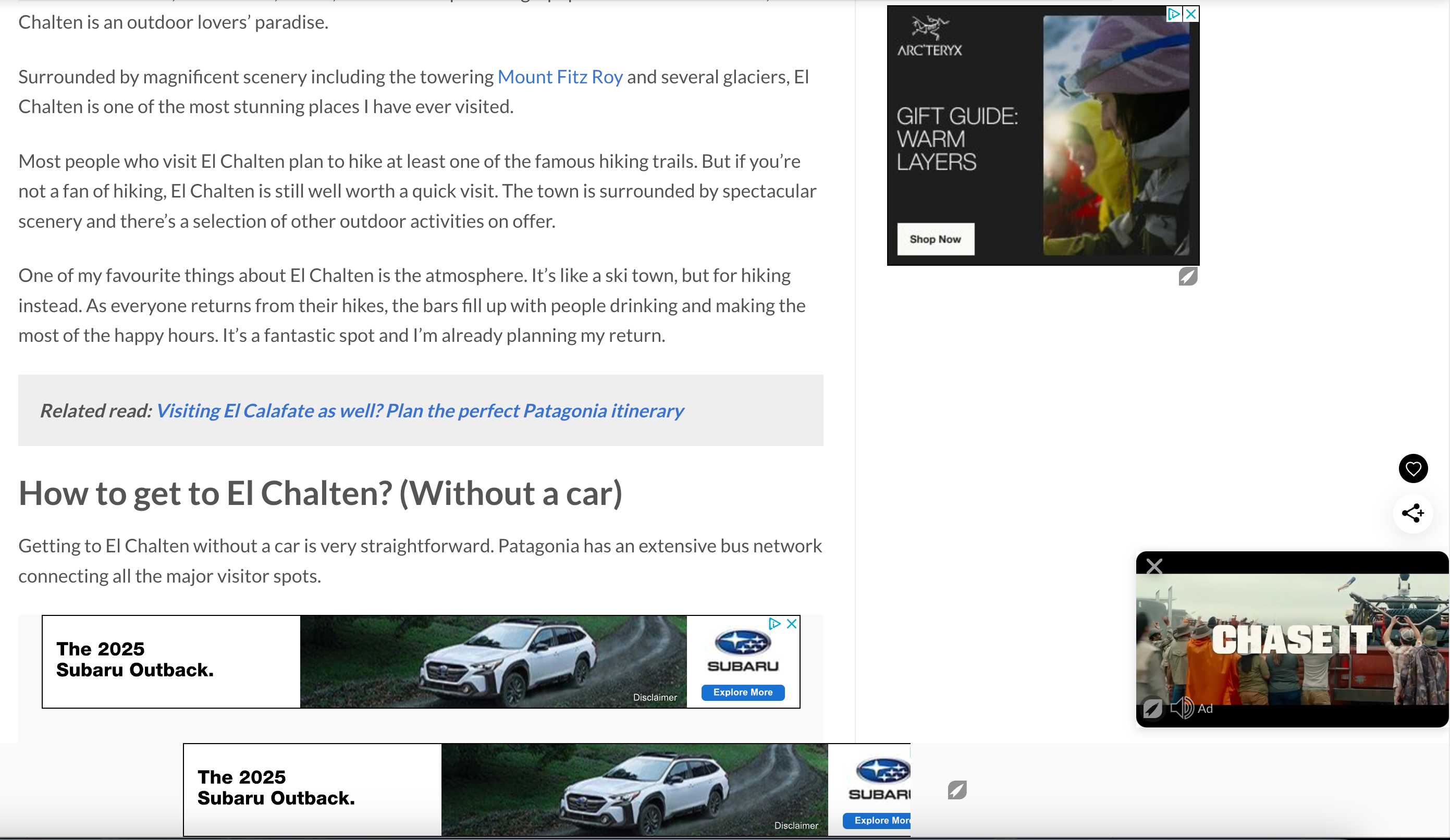Close the Arc'teryx ad with X icon
This screenshot has height=840, width=1450.
coord(1190,14)
